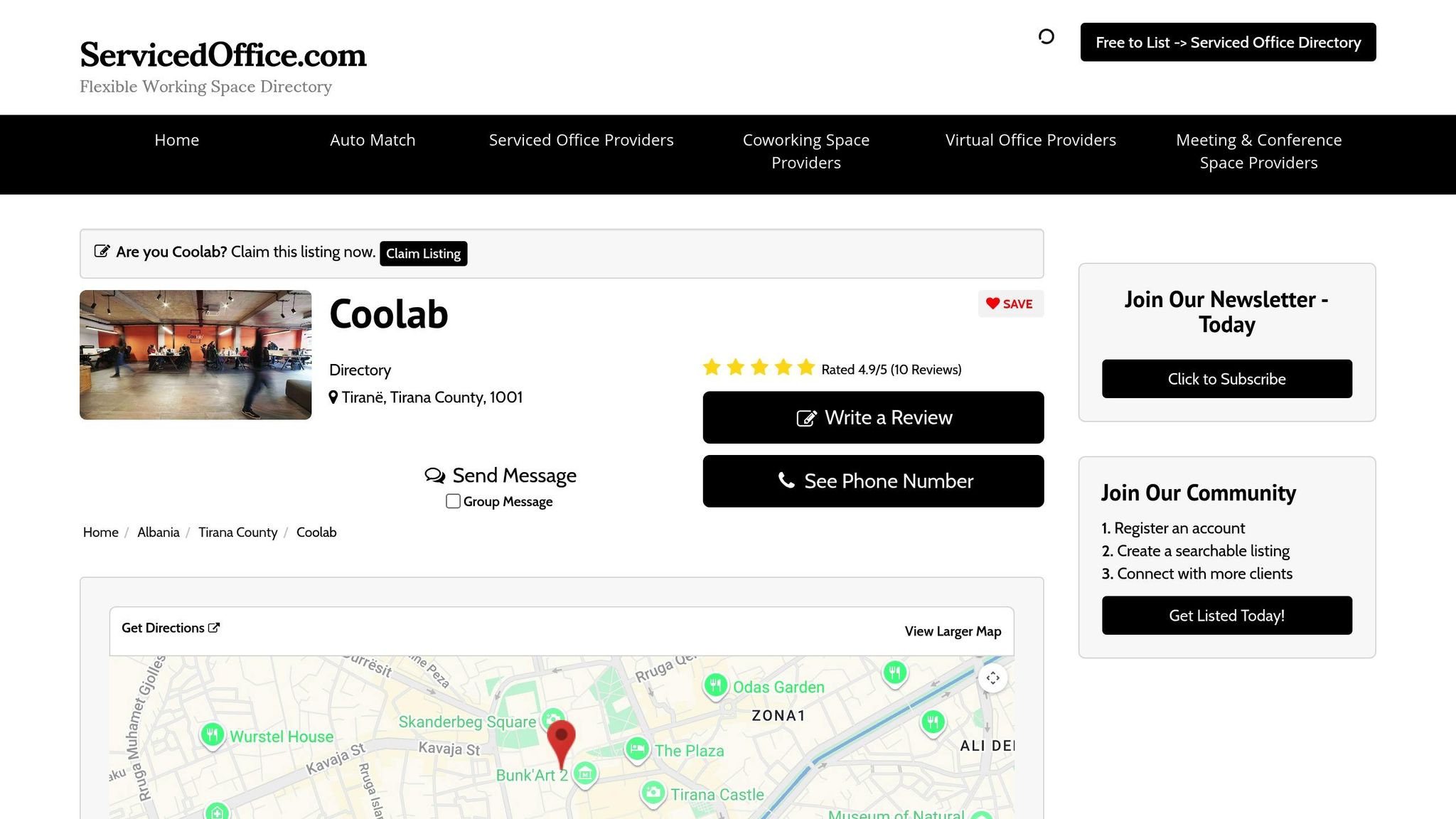Click the Coolab office photo thumbnail

[x=196, y=355]
